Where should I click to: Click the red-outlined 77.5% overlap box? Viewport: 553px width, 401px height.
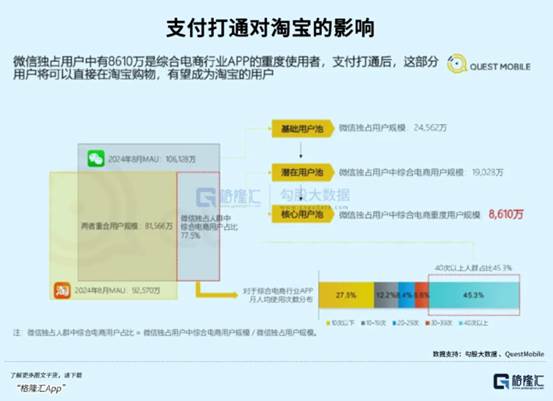(198, 226)
